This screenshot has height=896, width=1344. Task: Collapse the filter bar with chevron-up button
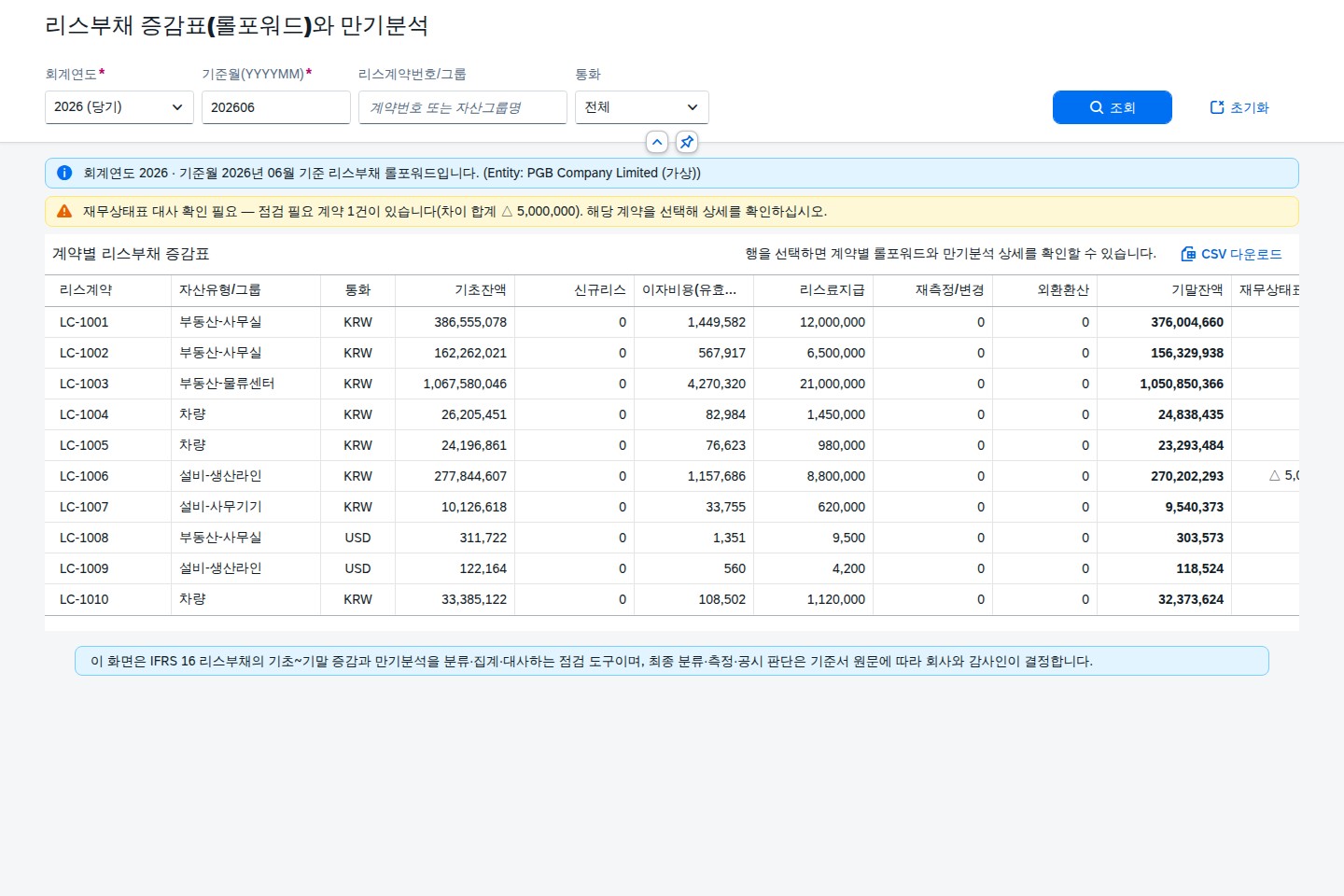[657, 142]
